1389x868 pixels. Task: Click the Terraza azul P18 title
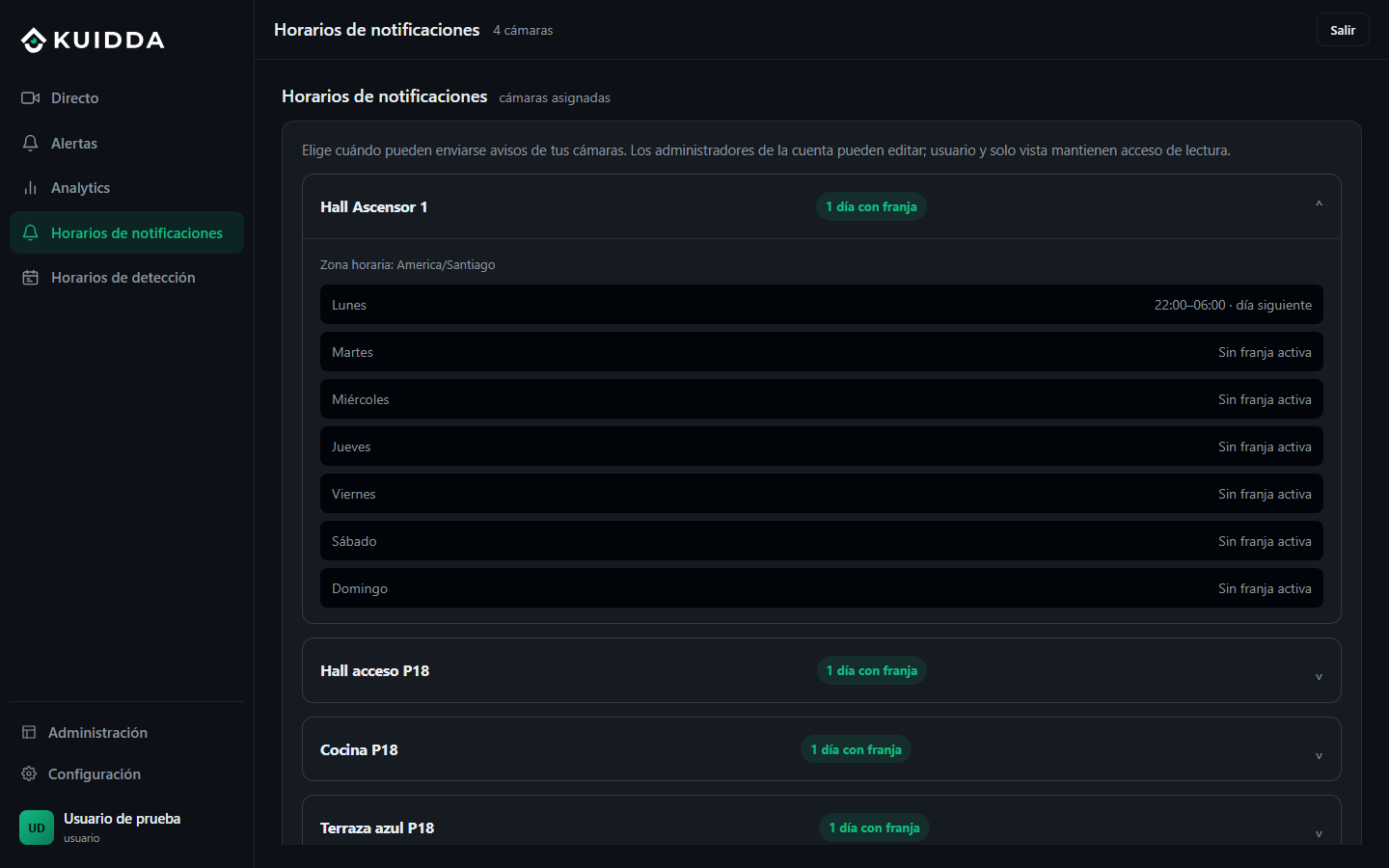click(x=377, y=827)
